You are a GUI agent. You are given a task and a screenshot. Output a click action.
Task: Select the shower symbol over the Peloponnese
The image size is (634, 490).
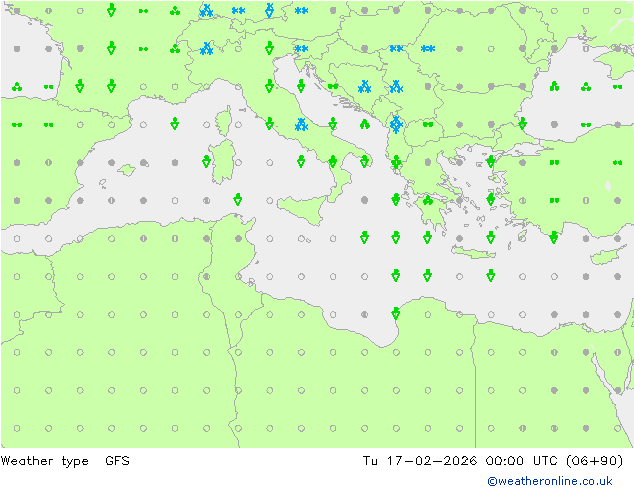click(x=428, y=200)
